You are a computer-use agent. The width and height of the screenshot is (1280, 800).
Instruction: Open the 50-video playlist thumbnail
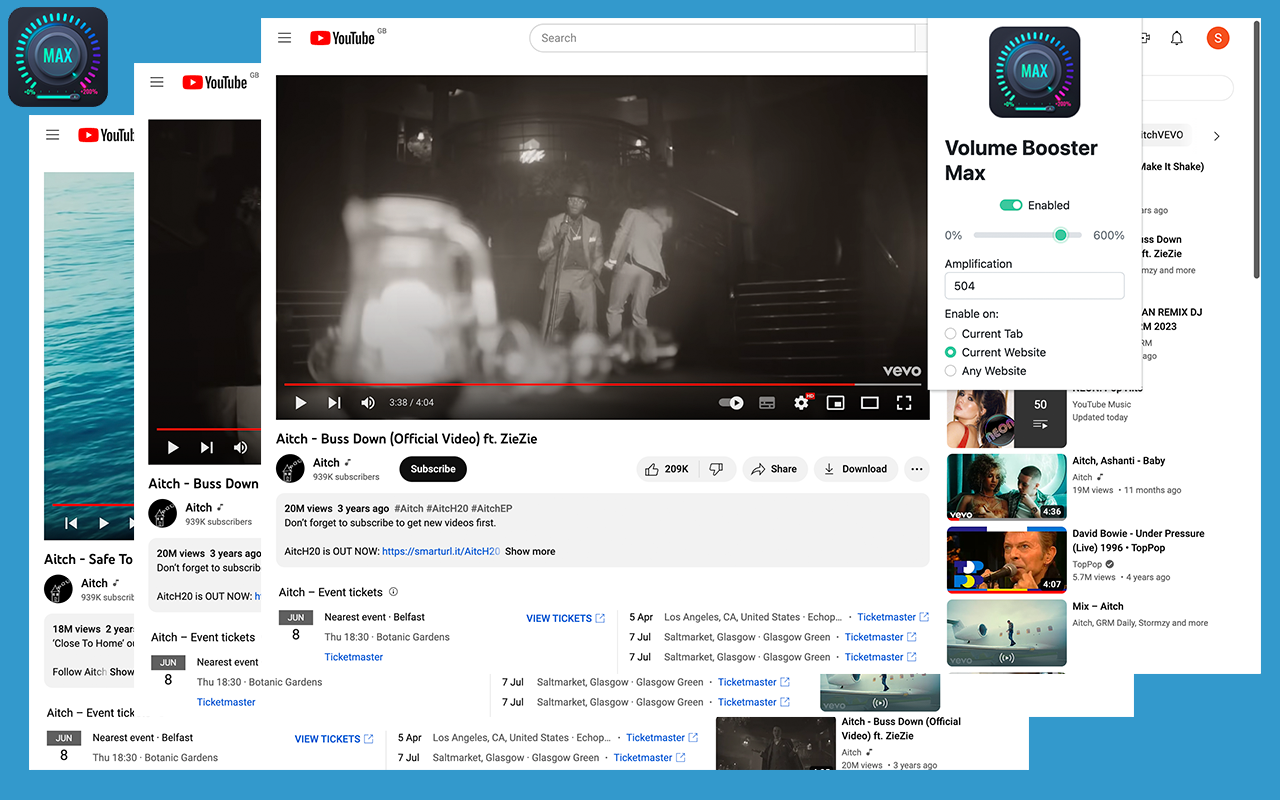point(1006,417)
